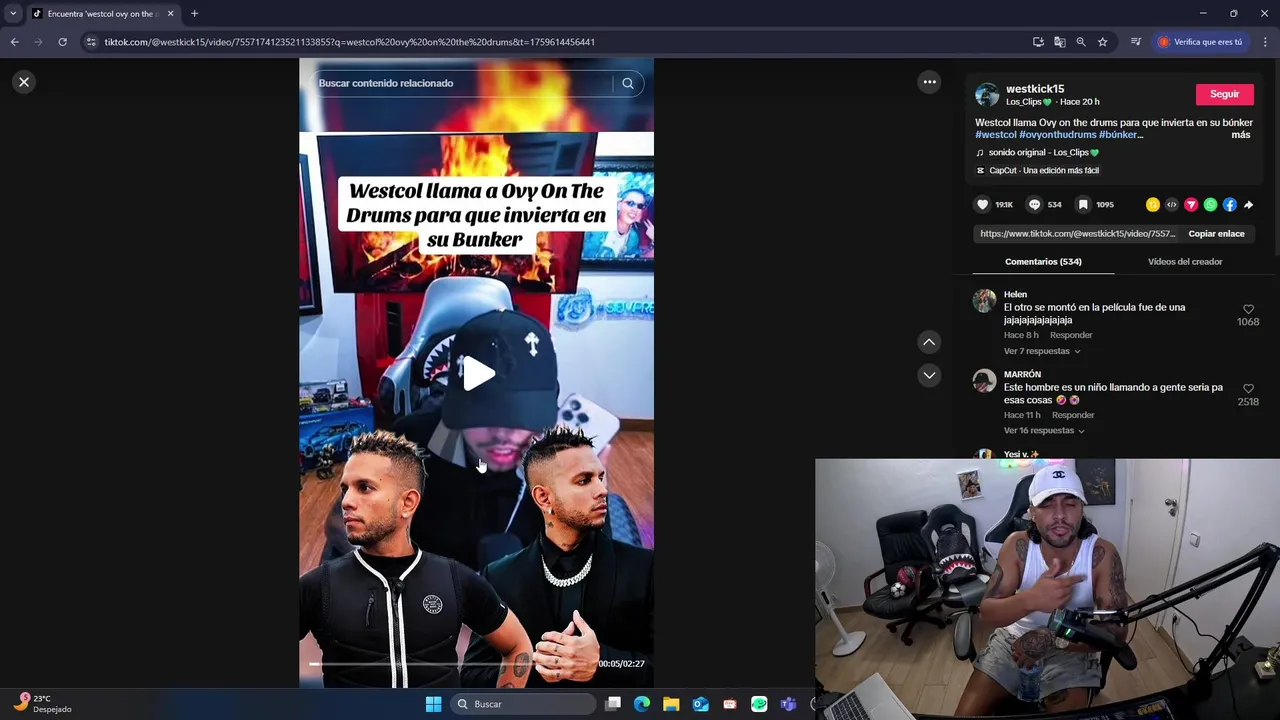1280x720 pixels.
Task: Open Microsoft Teams from taskbar
Action: point(788,704)
